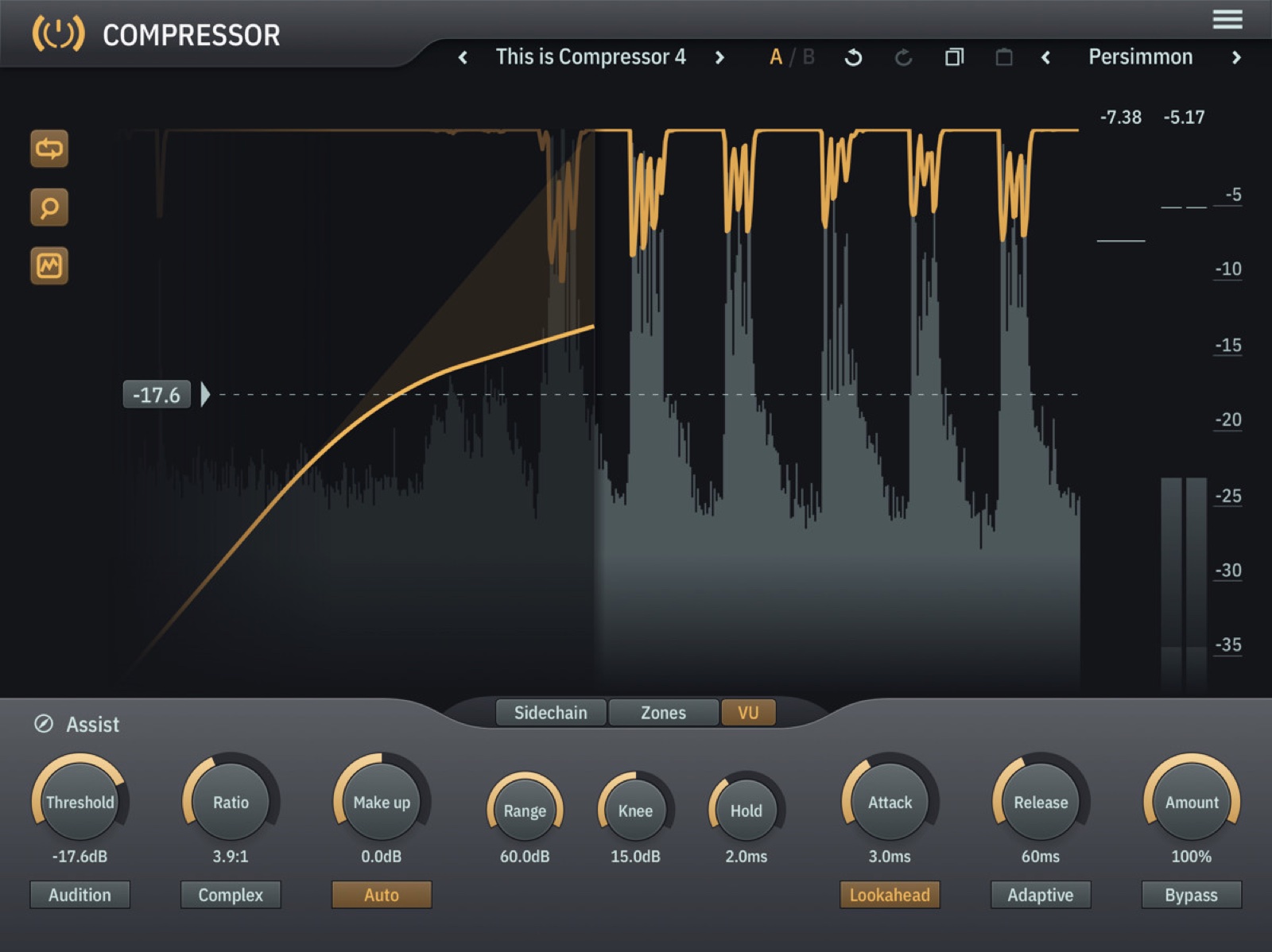Go to next preset after Compressor 4
1272x952 pixels.
pos(719,57)
